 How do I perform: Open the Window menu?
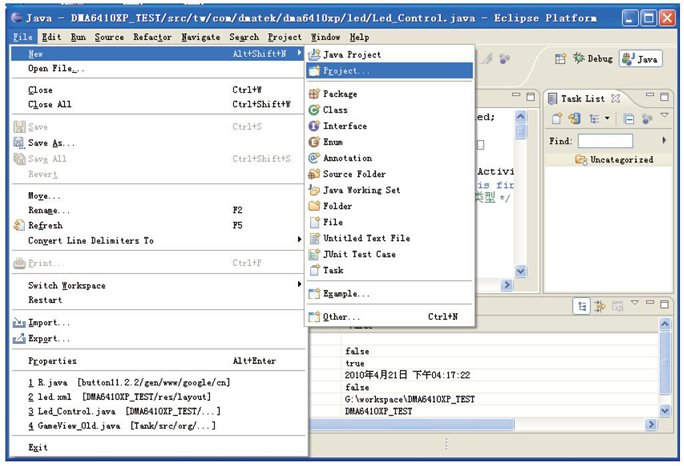(325, 37)
